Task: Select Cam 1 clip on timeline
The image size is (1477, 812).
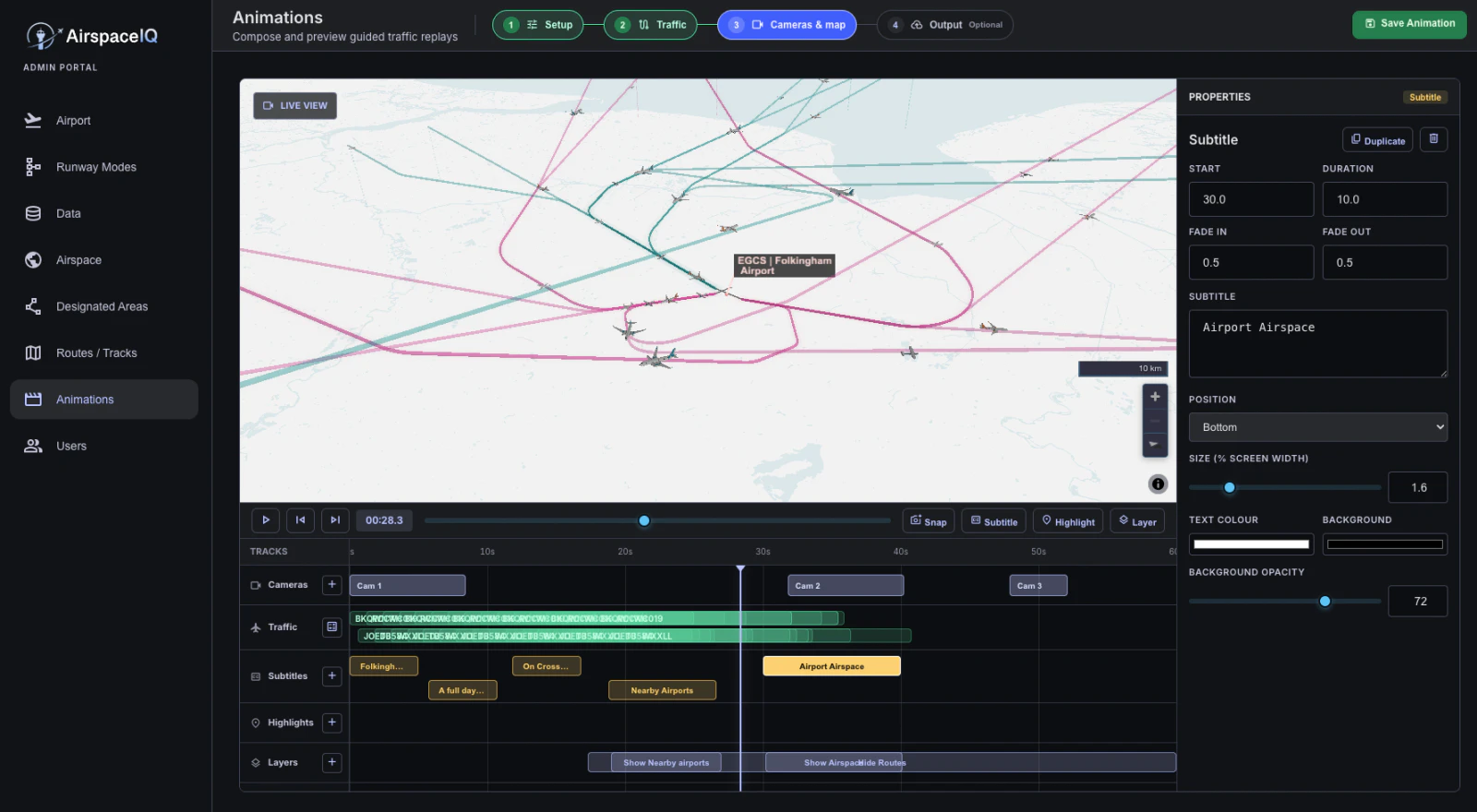Action: [407, 586]
